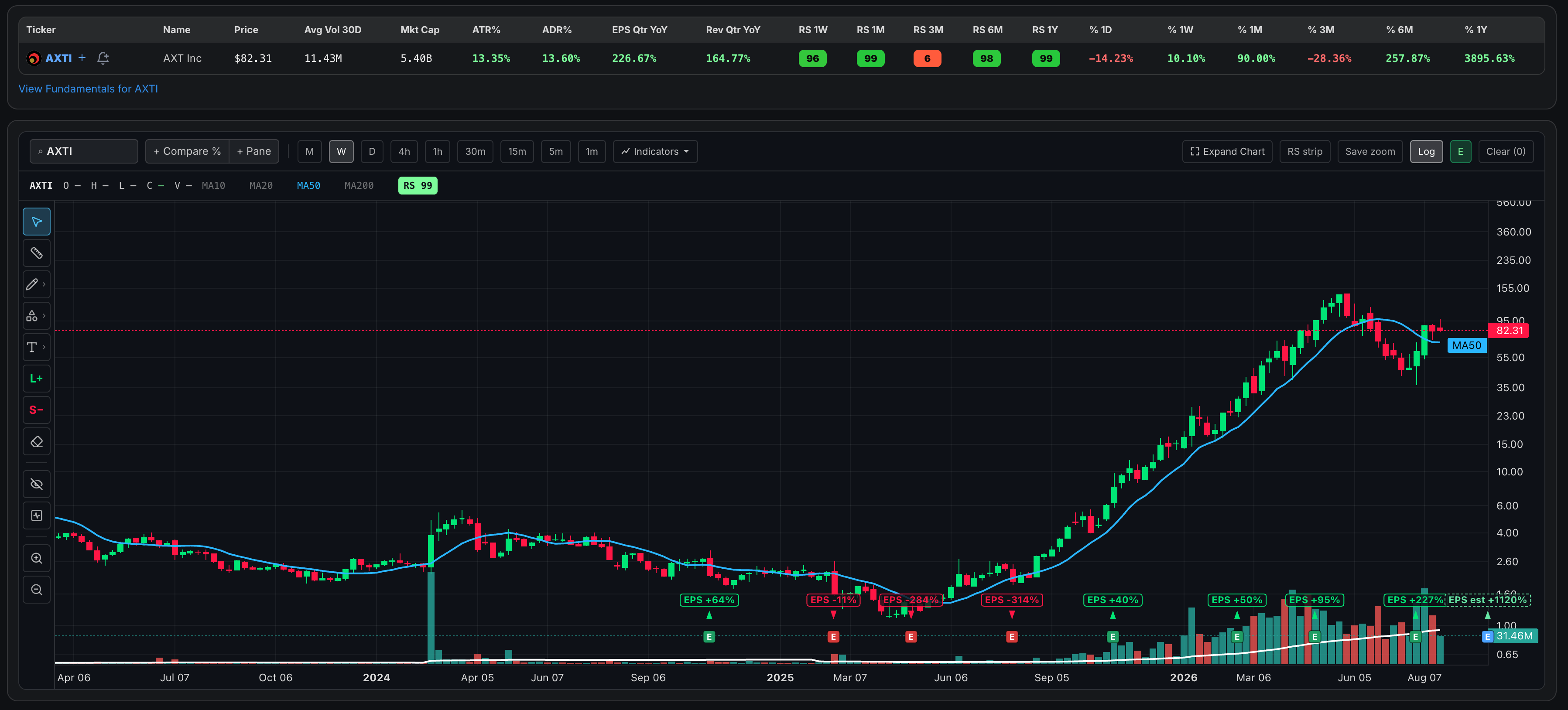Select the cursor pointer tool

click(x=37, y=222)
